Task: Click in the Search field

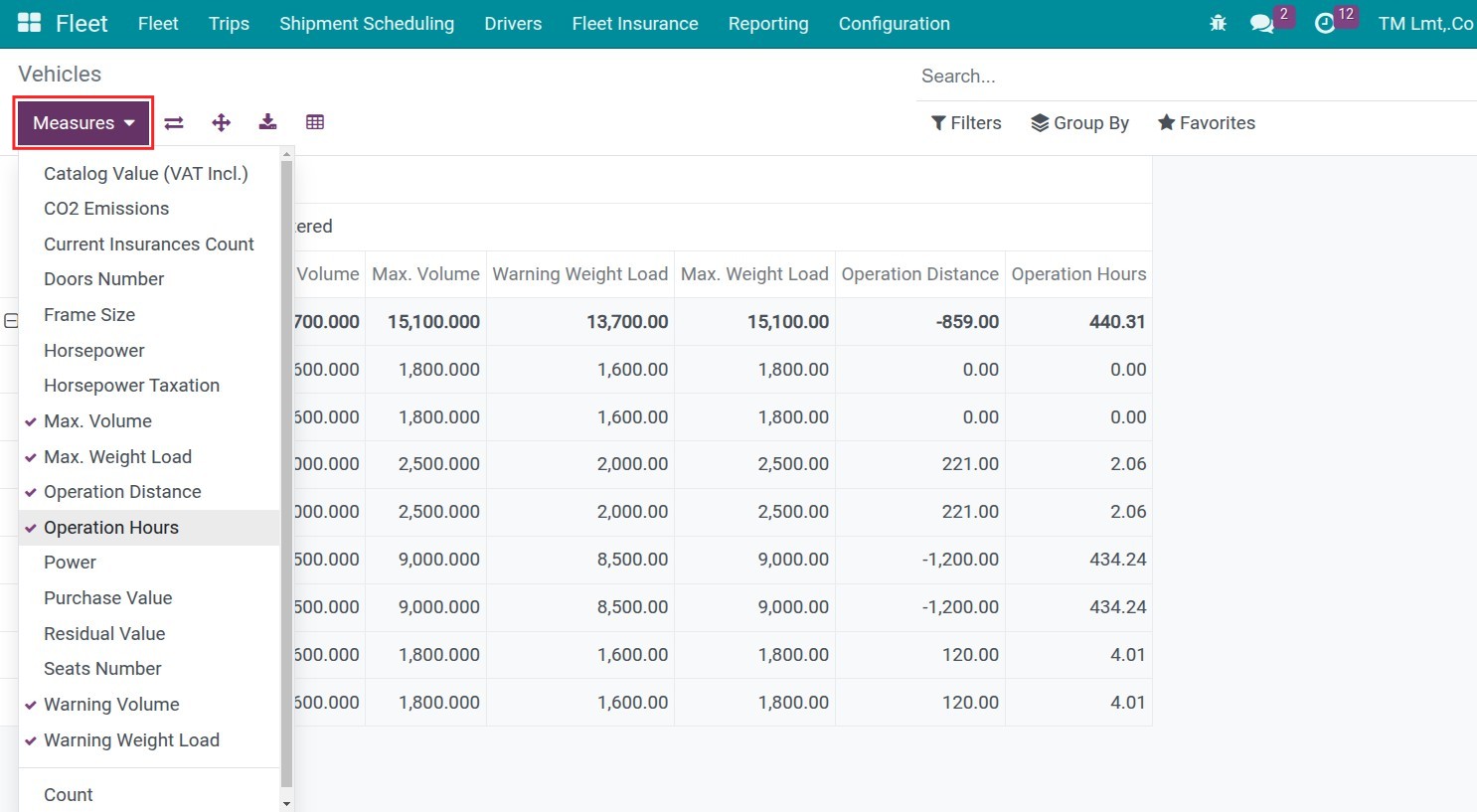Action: pos(1193,77)
